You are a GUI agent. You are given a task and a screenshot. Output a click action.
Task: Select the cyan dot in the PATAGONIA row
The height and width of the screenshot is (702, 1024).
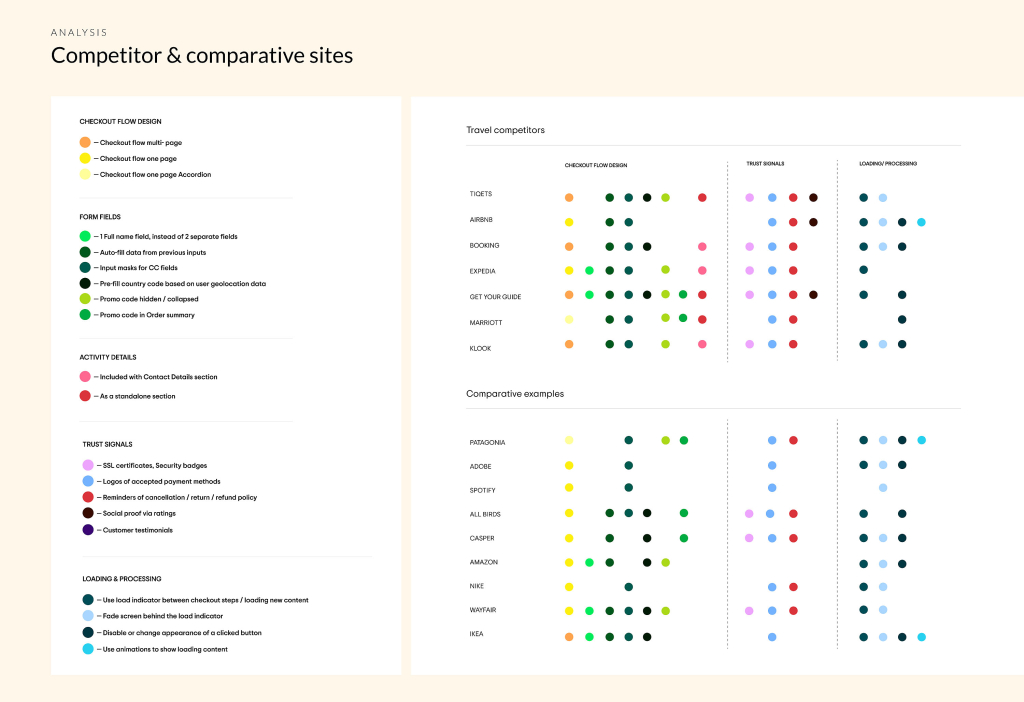coord(921,440)
